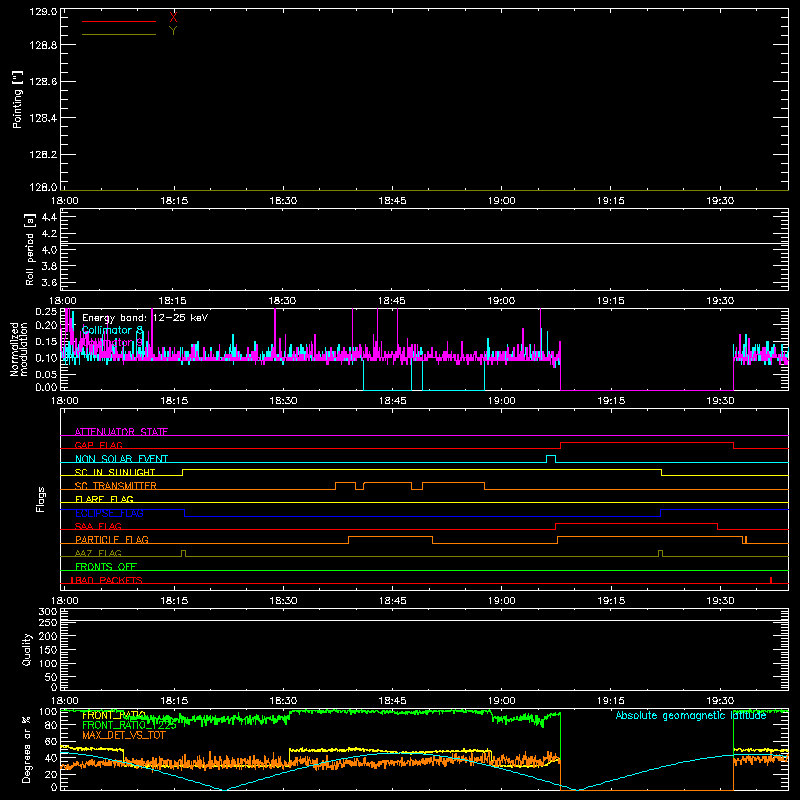Click the AAZ_FLAG pulse near 18:16
Screen dimensions: 800x800
tap(184, 554)
